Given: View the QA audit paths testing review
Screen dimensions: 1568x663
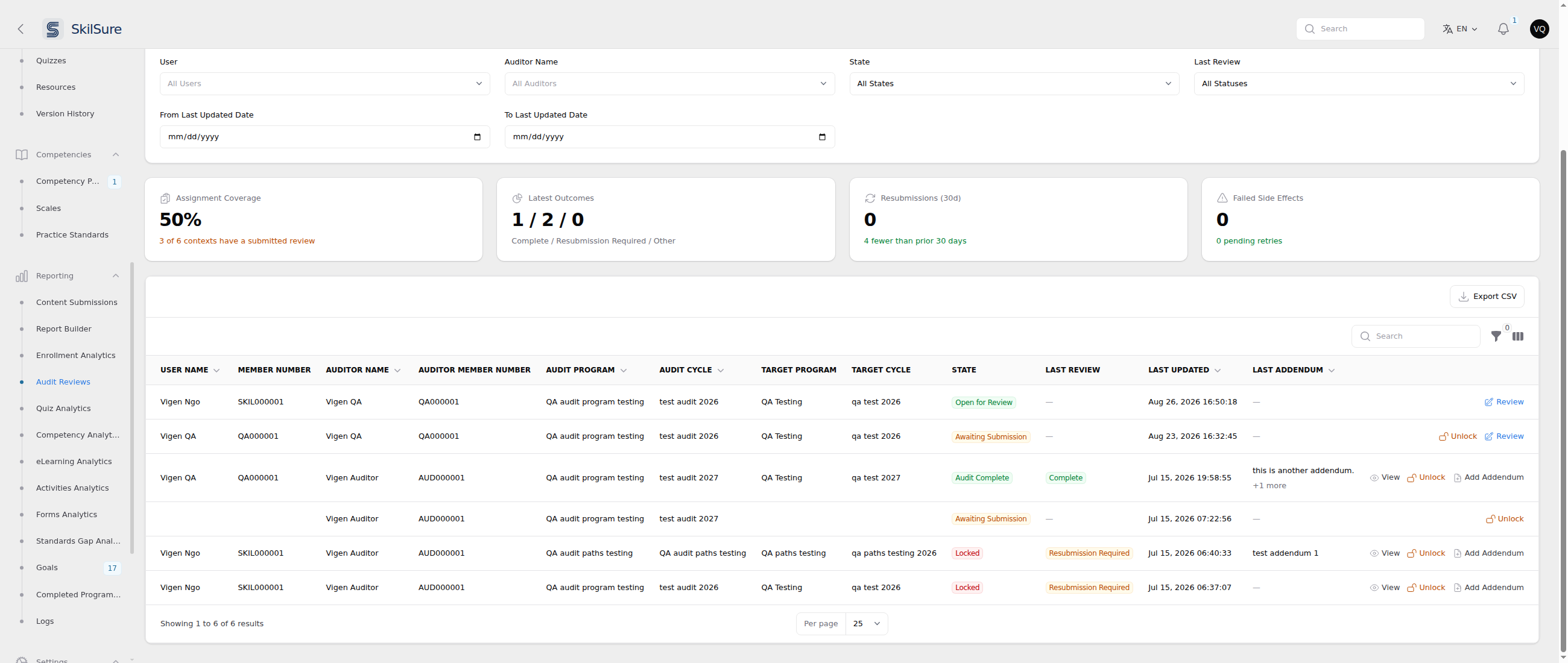Looking at the screenshot, I should [x=1385, y=553].
